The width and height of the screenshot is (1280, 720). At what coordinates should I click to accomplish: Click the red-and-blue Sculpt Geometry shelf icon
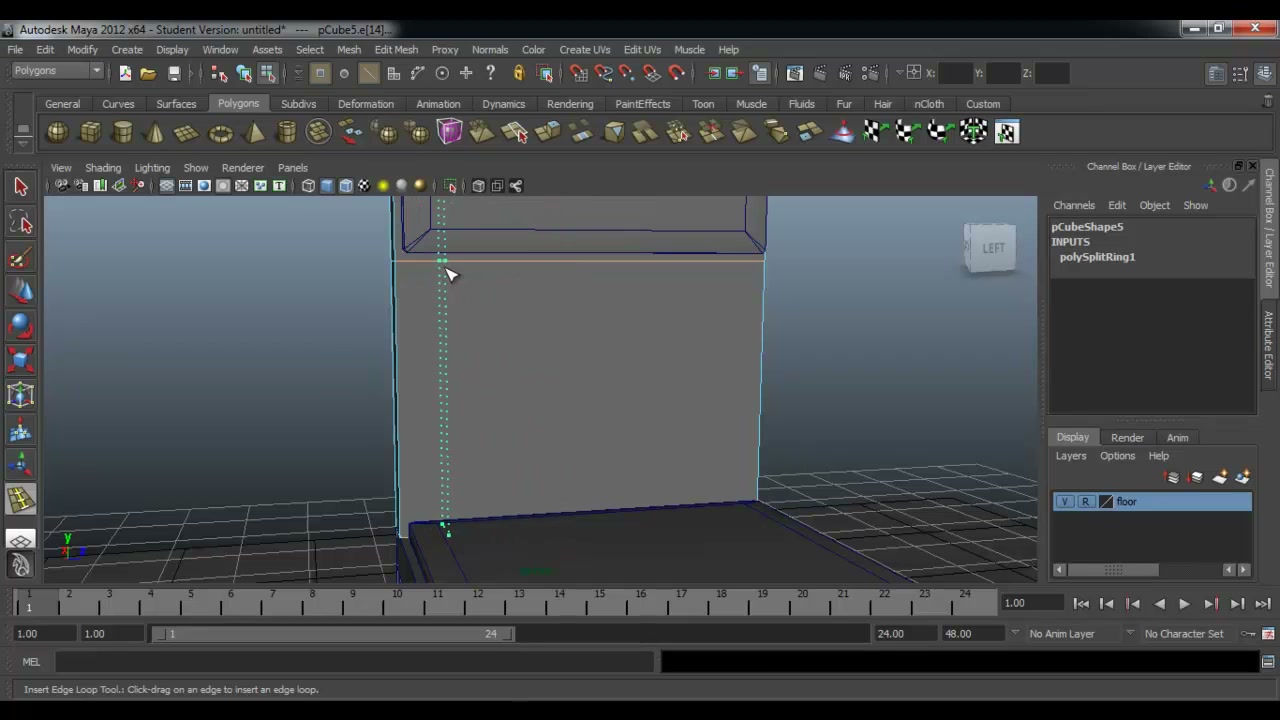click(843, 132)
